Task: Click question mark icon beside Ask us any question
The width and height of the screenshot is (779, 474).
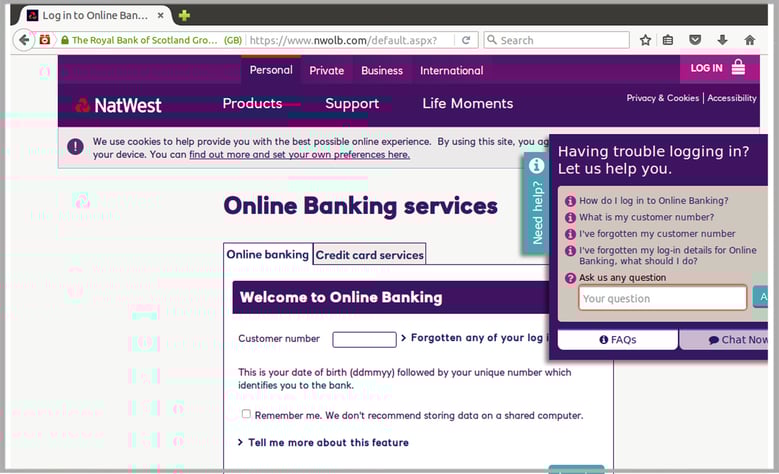Action: pos(570,278)
